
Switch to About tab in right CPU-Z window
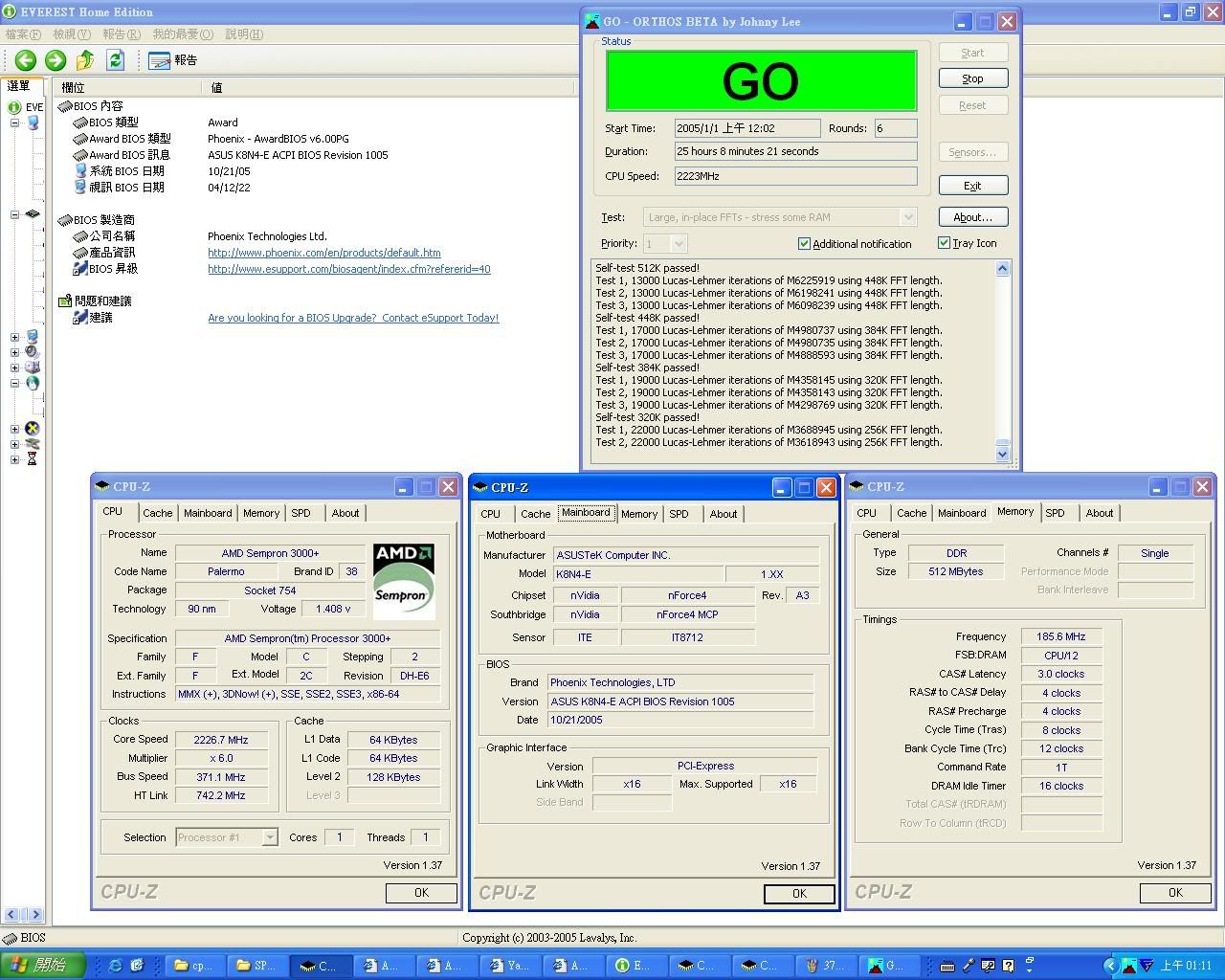(x=1100, y=513)
